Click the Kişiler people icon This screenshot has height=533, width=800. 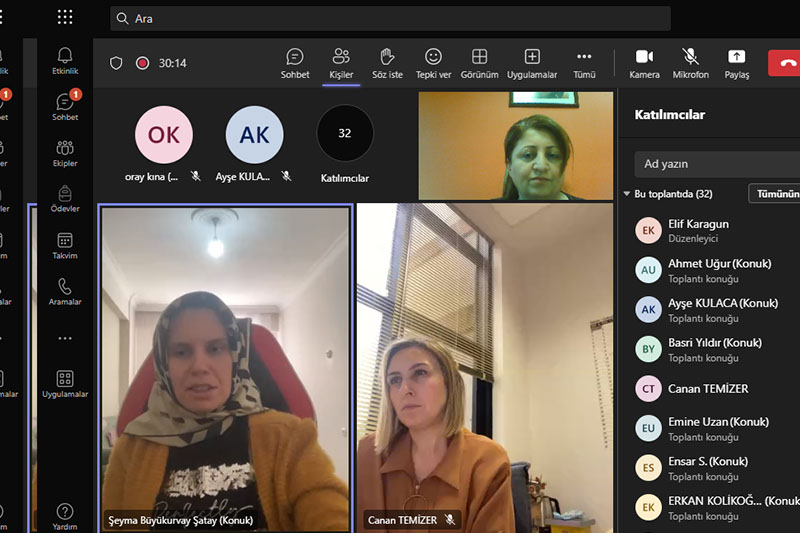coord(341,63)
